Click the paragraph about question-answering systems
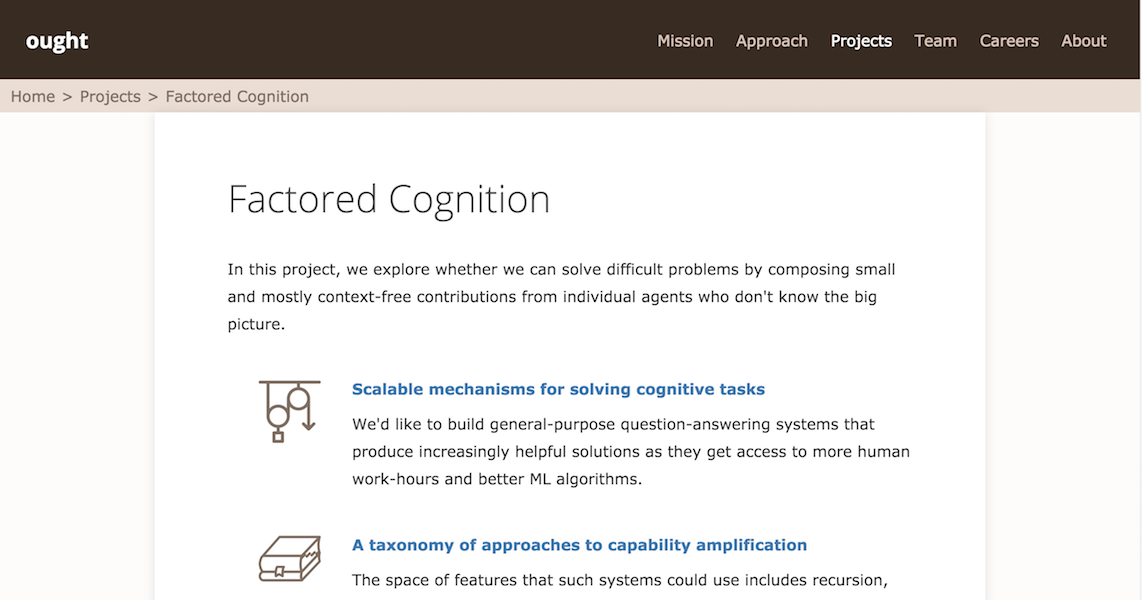 click(631, 451)
